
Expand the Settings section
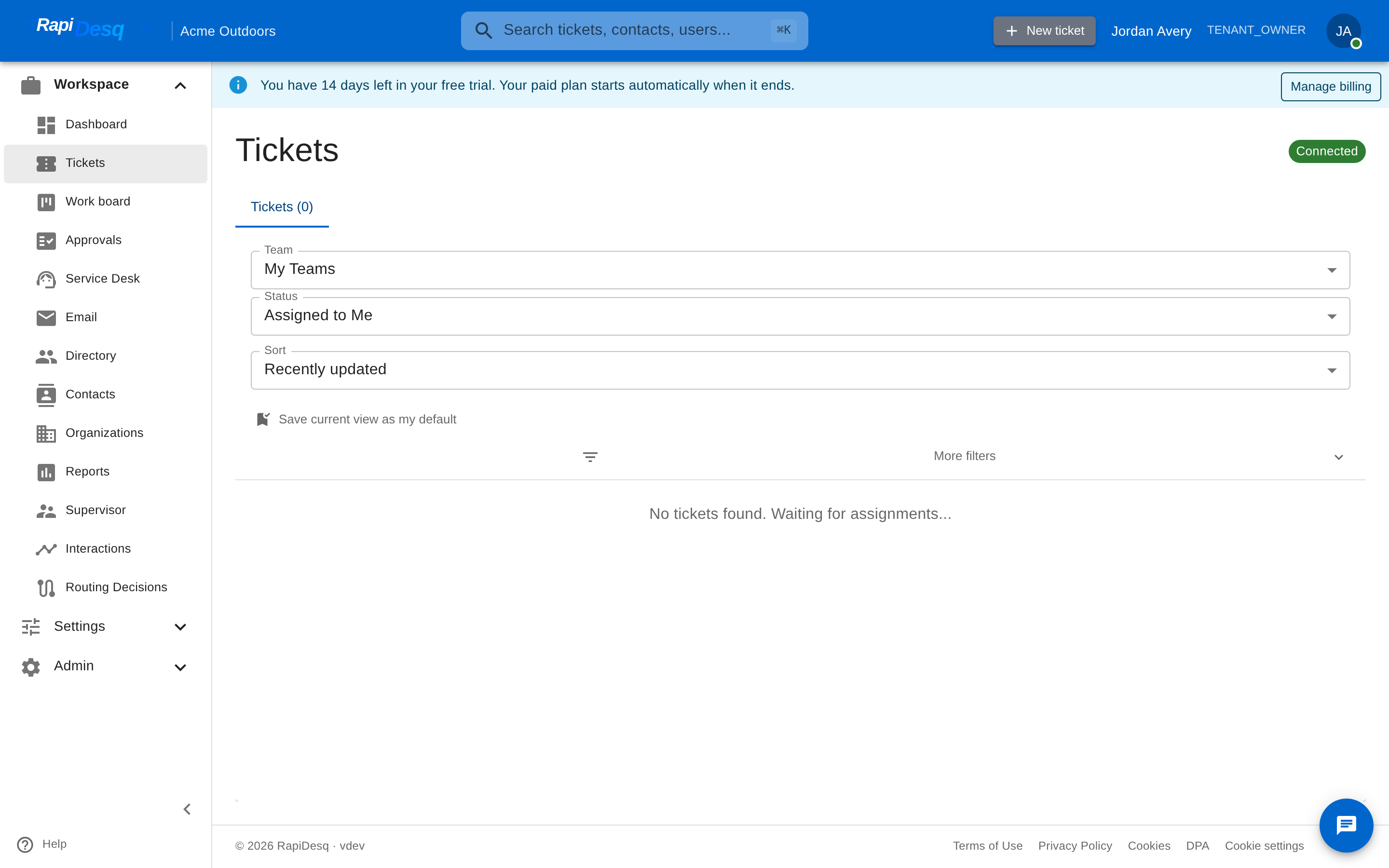tap(106, 626)
